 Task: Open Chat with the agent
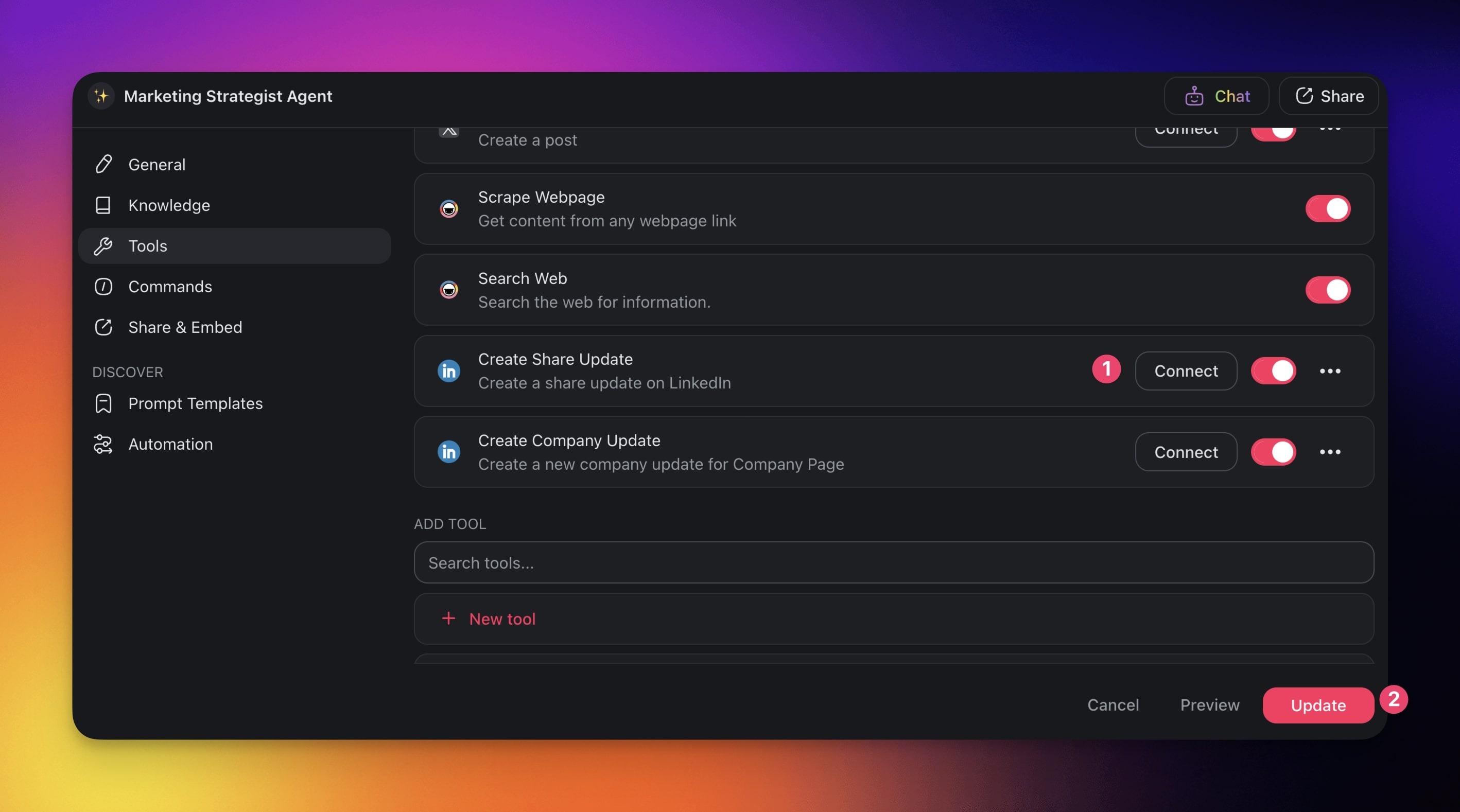pos(1216,96)
